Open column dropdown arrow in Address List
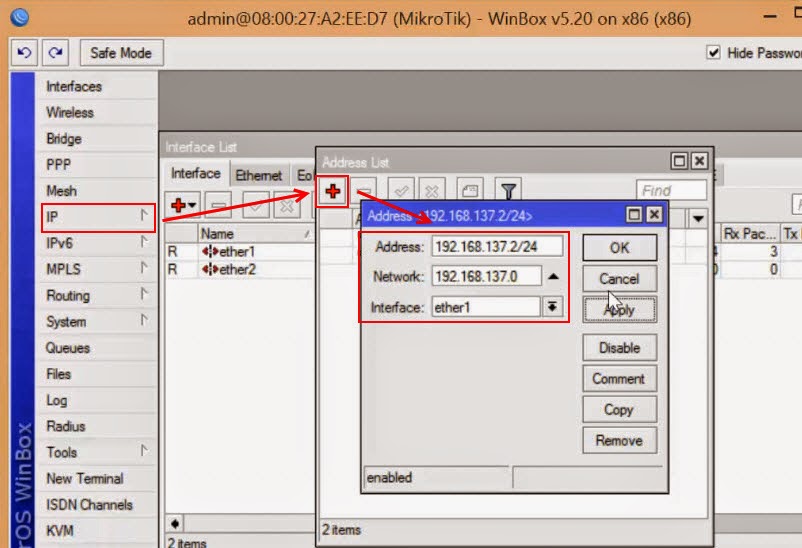Image resolution: width=802 pixels, height=548 pixels. [x=698, y=219]
